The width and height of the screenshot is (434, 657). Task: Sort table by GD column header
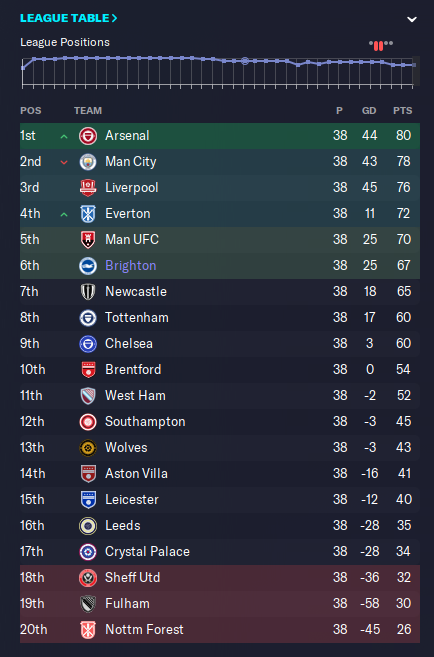[x=369, y=111]
